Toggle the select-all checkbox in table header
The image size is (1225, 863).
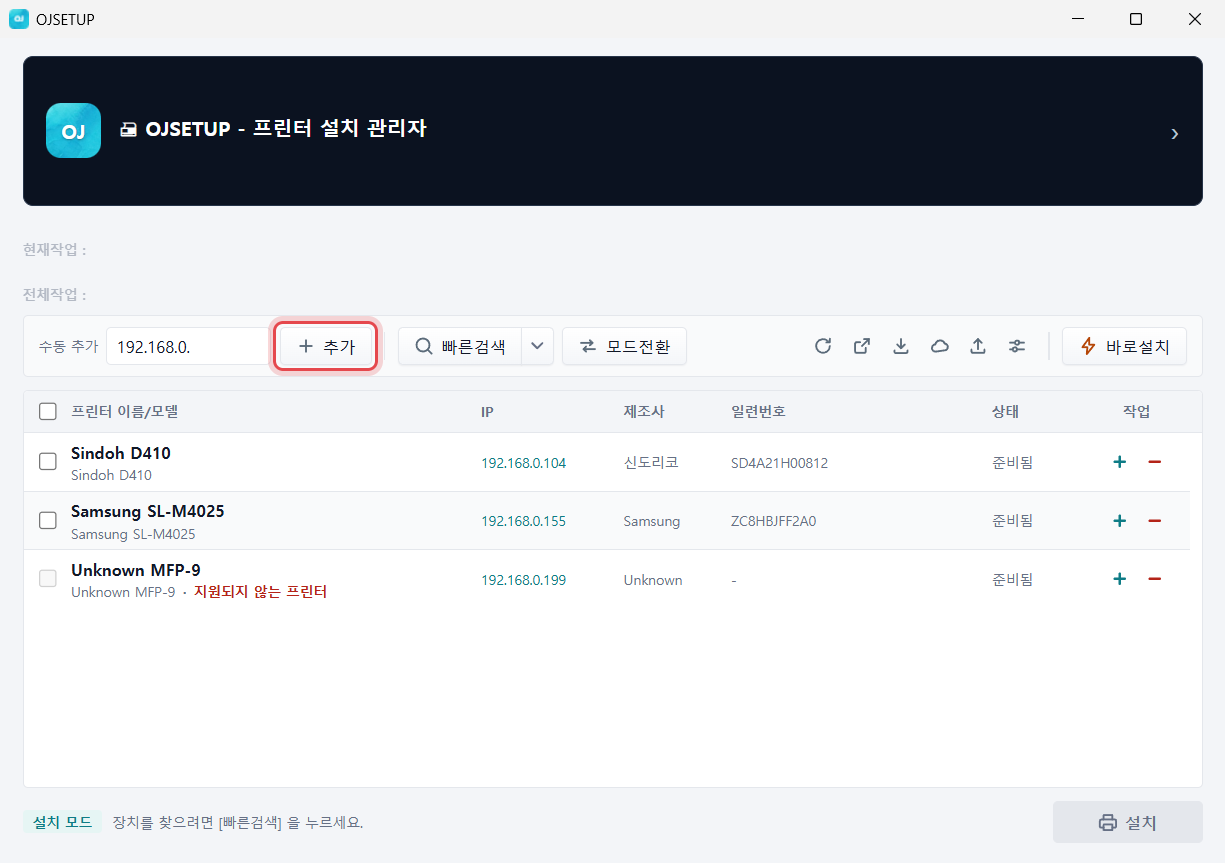coord(48,411)
